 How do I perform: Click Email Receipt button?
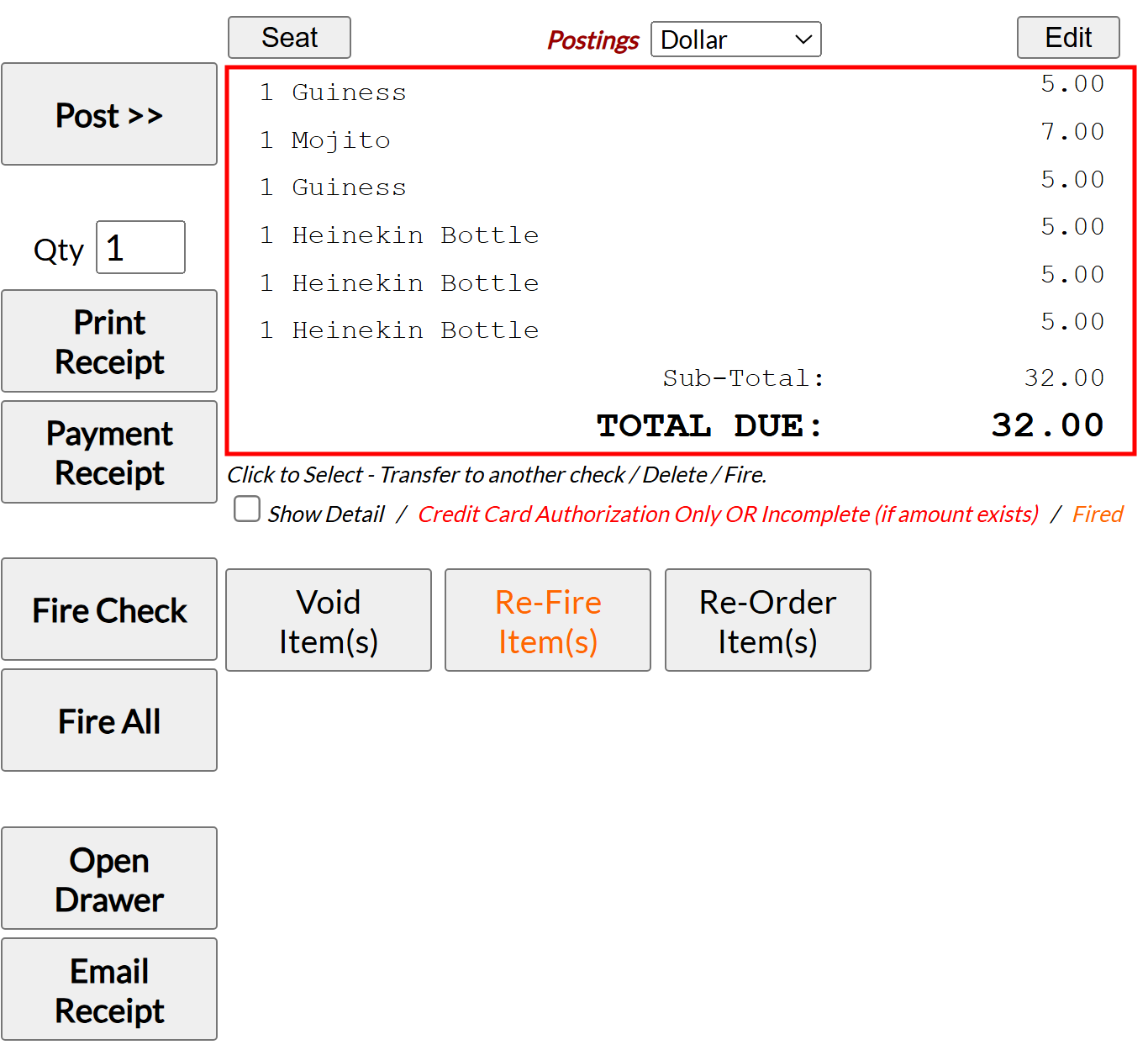tap(109, 989)
